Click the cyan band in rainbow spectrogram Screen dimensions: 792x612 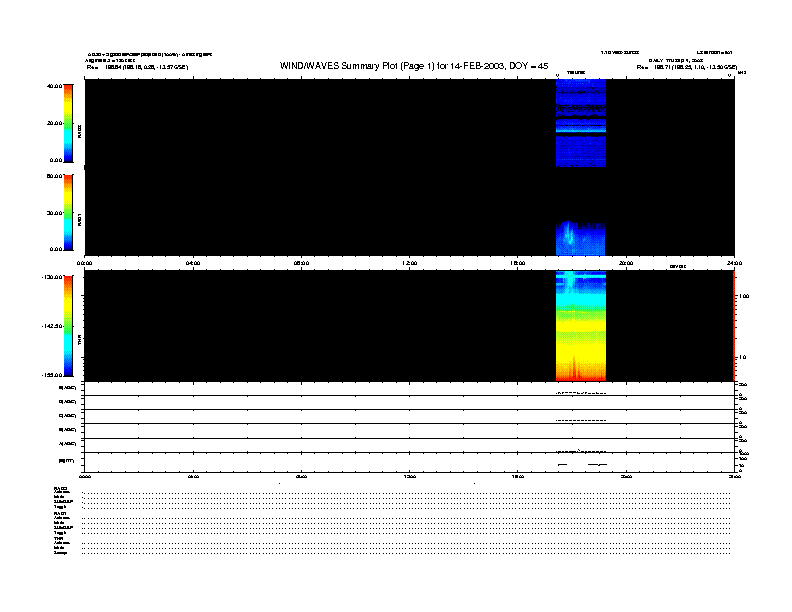pyautogui.click(x=581, y=300)
